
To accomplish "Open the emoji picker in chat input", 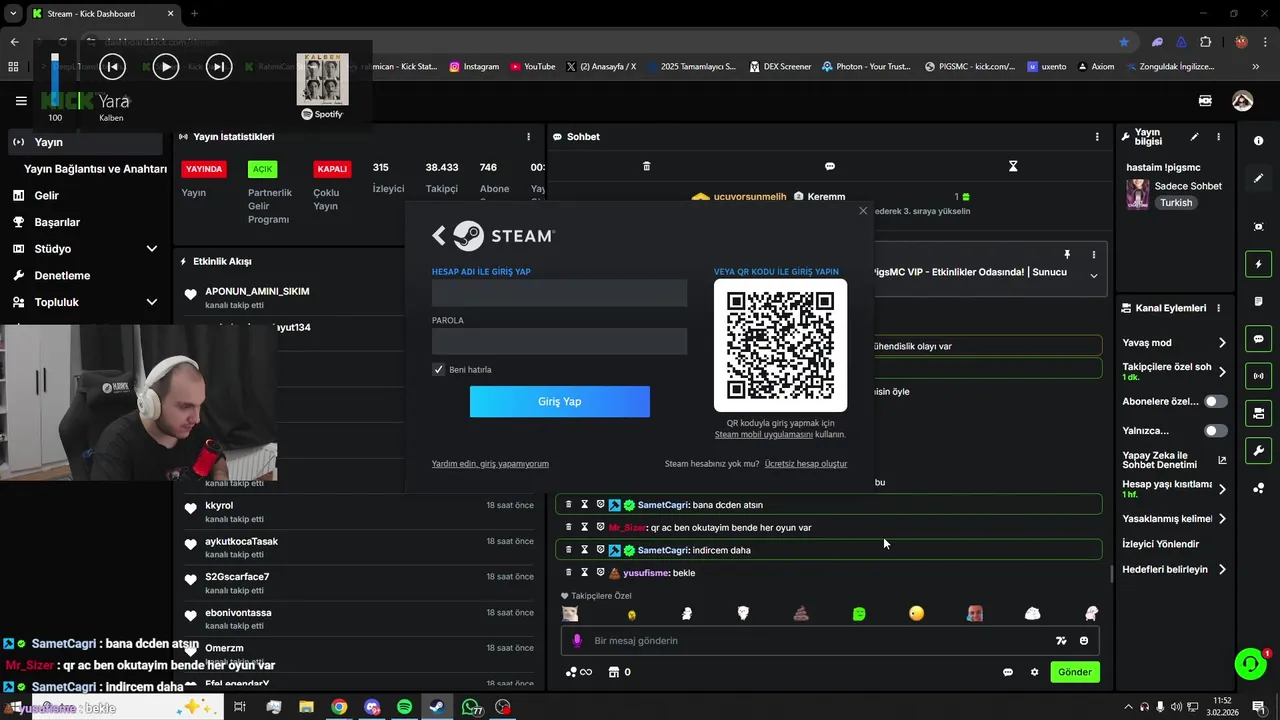I will pos(1084,641).
